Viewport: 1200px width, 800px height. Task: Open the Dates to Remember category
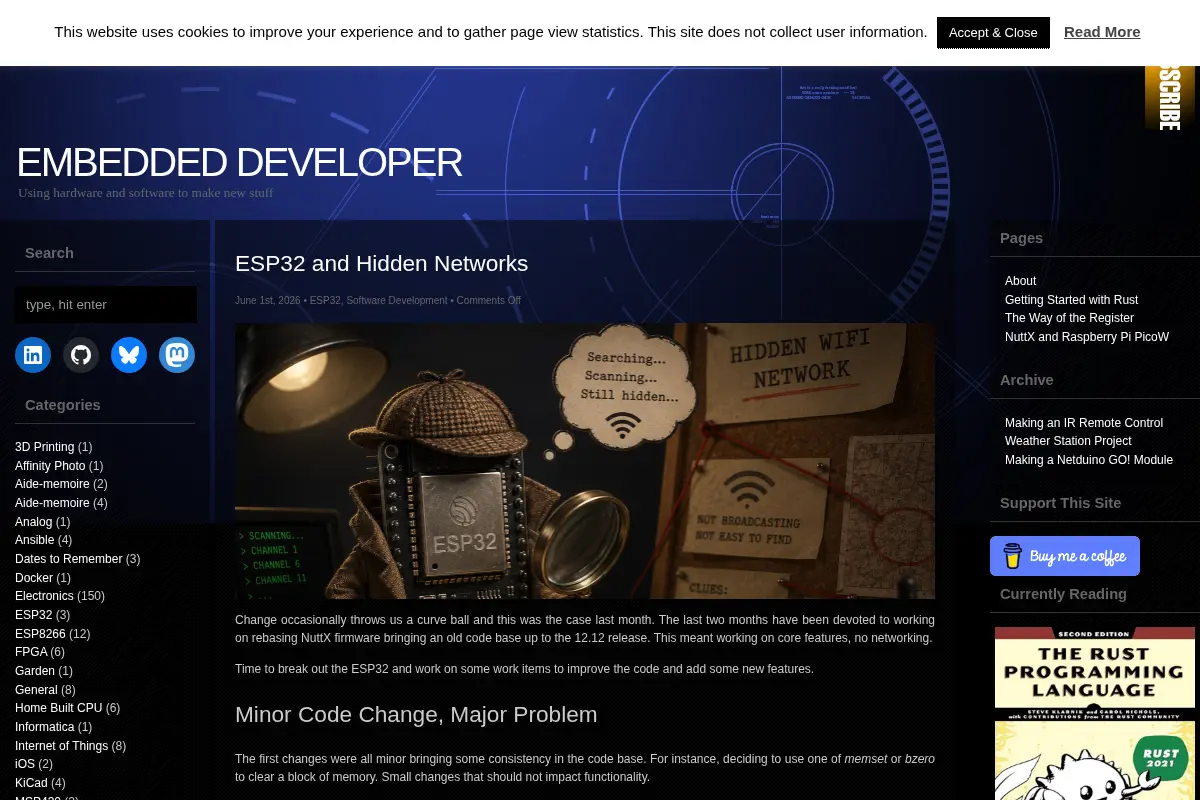click(x=68, y=559)
